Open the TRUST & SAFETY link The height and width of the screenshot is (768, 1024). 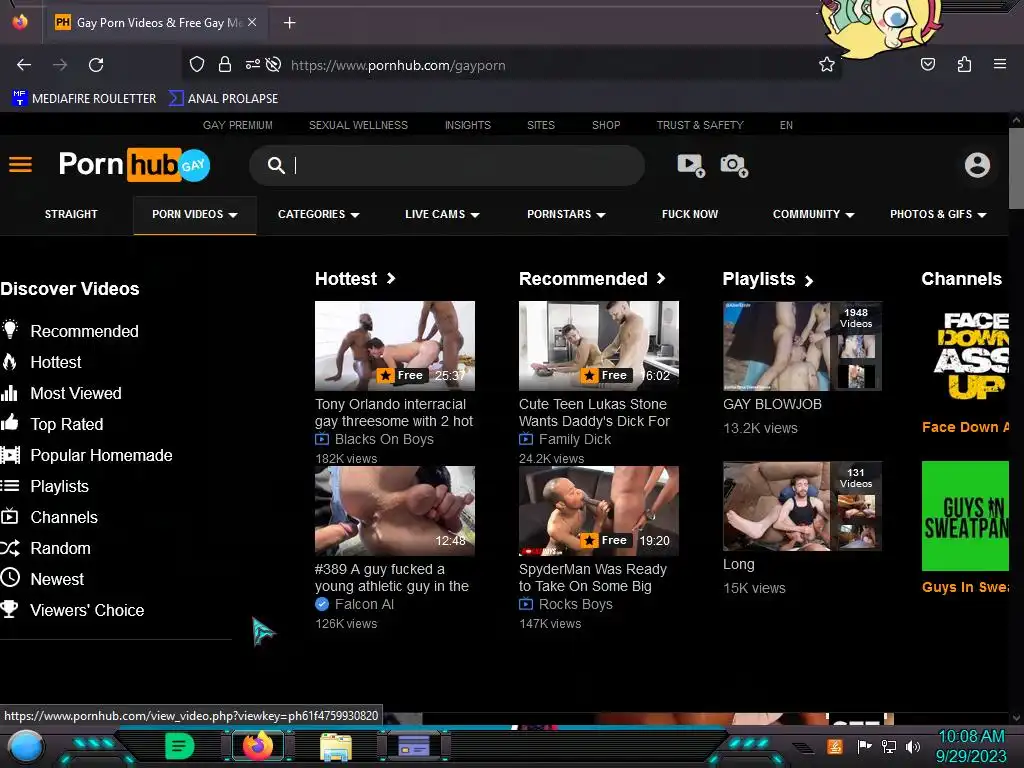[700, 125]
